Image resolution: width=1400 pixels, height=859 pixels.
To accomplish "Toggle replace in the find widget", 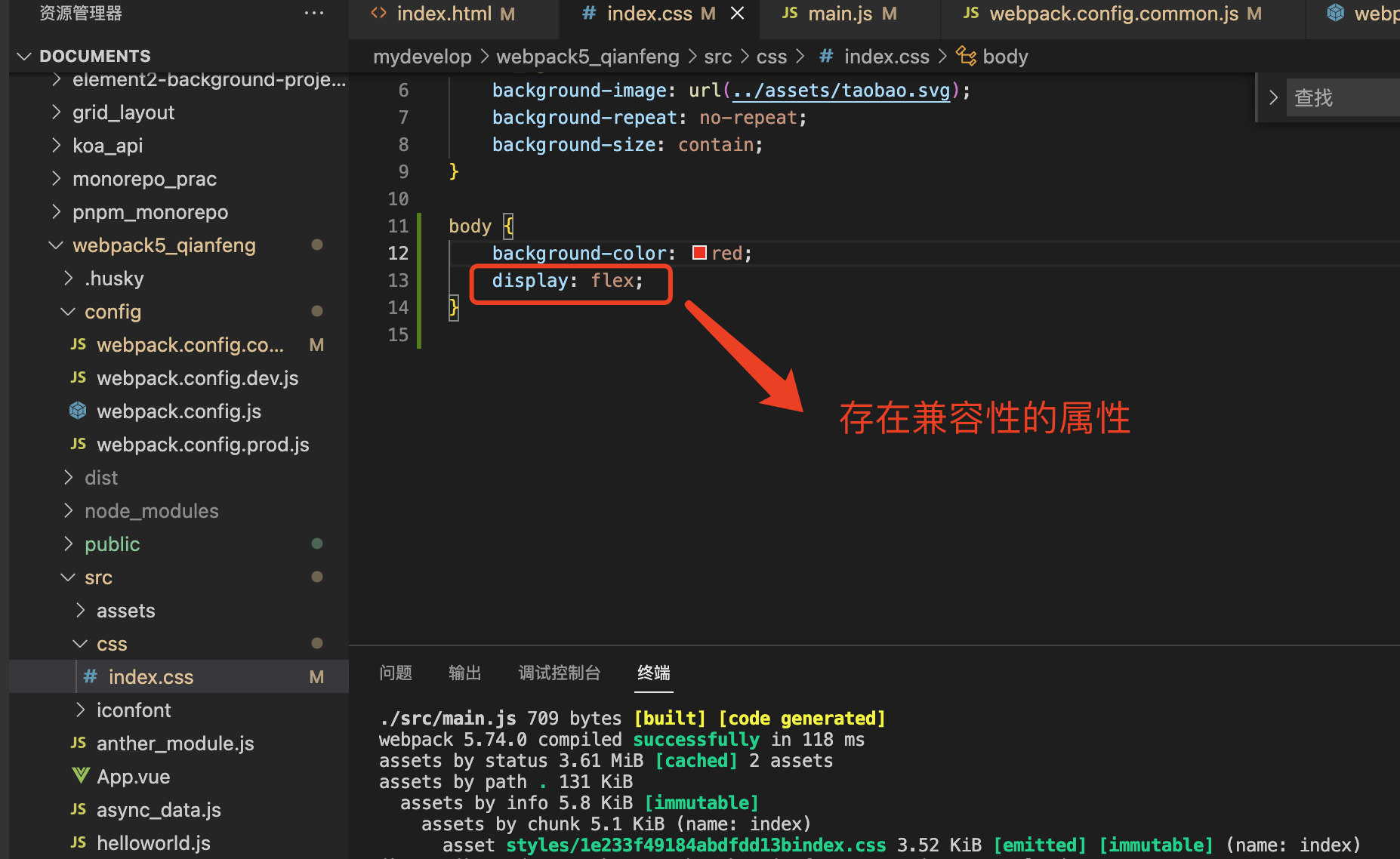I will click(x=1273, y=97).
